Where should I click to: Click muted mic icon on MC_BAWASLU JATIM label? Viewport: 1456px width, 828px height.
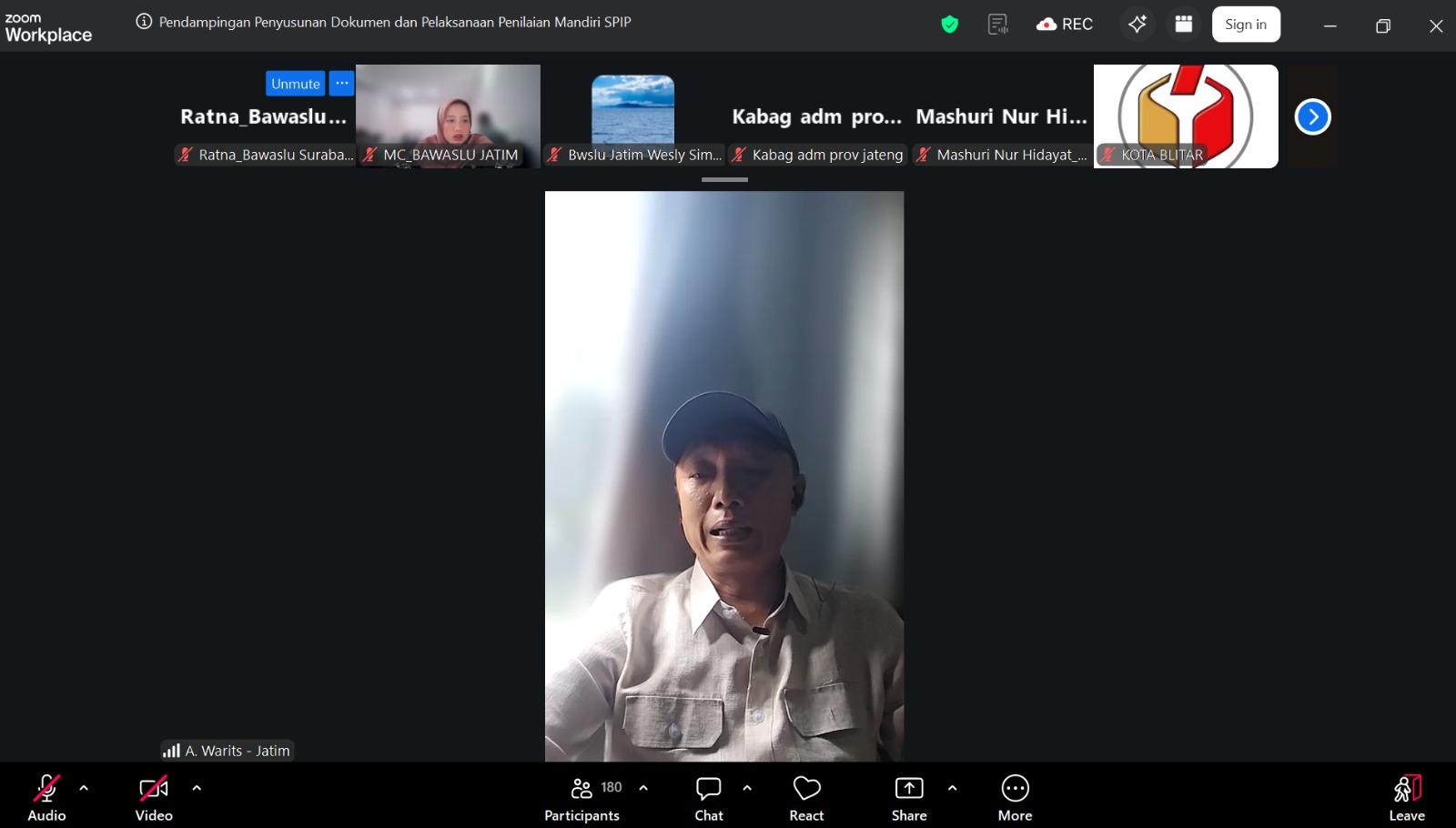tap(369, 155)
